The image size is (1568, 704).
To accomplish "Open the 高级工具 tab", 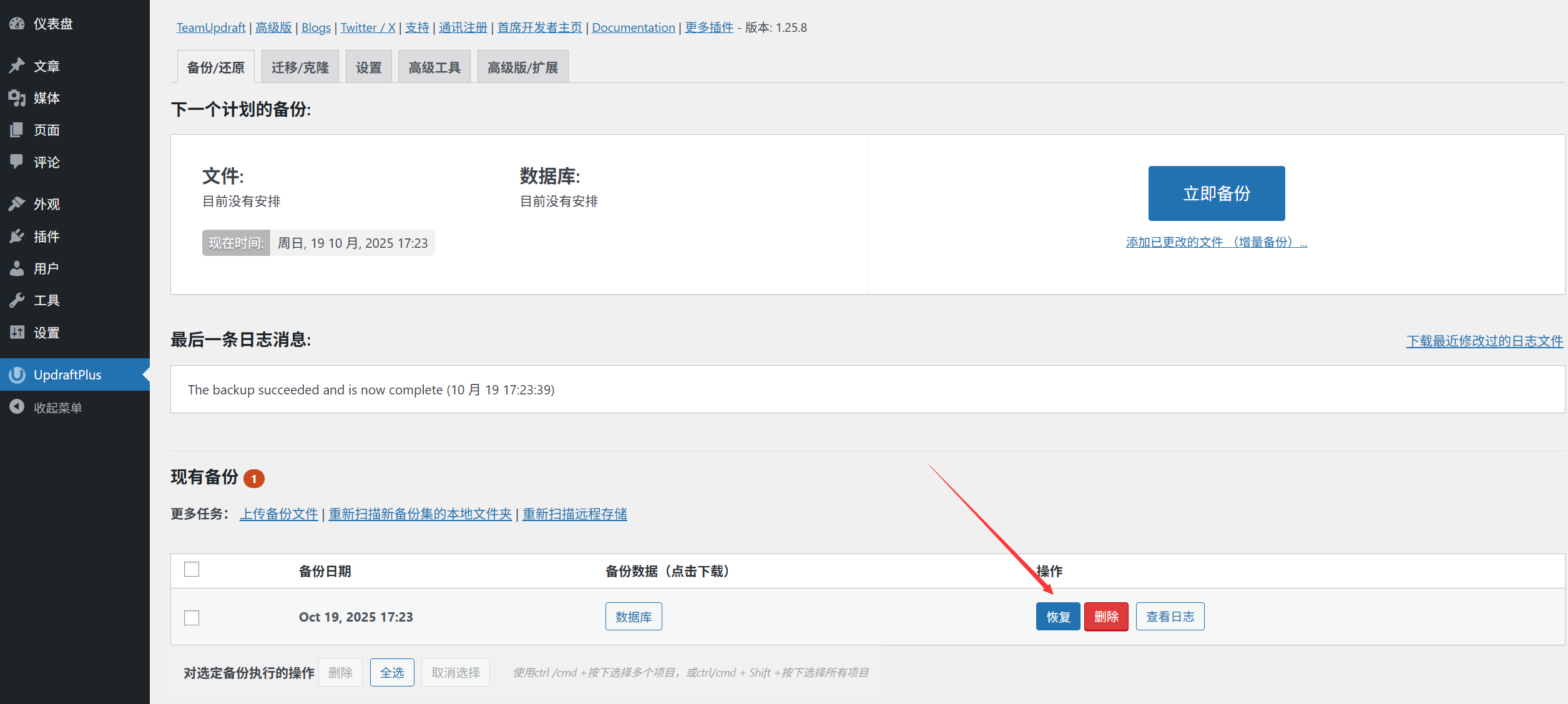I will [x=434, y=67].
